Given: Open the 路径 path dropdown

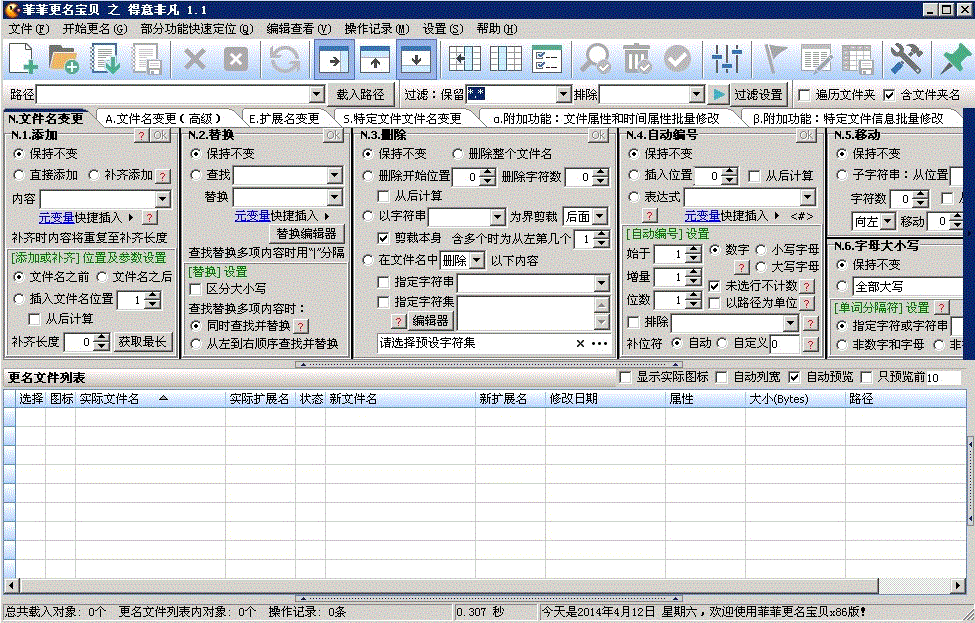Looking at the screenshot, I should [316, 95].
